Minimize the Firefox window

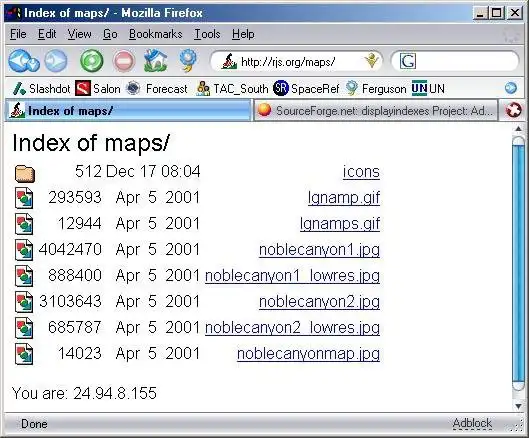480,13
